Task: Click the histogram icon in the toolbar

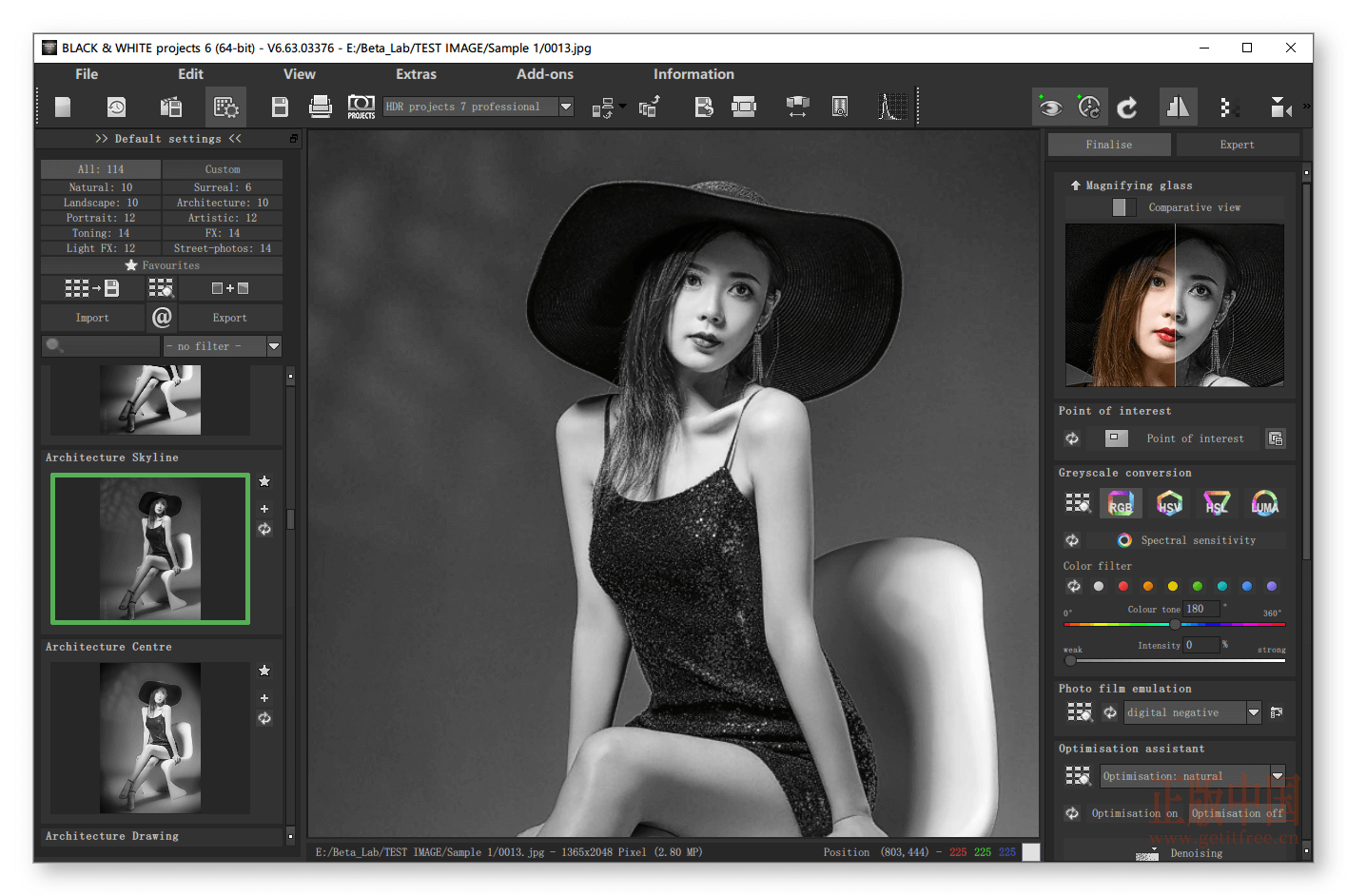Action: 891,107
